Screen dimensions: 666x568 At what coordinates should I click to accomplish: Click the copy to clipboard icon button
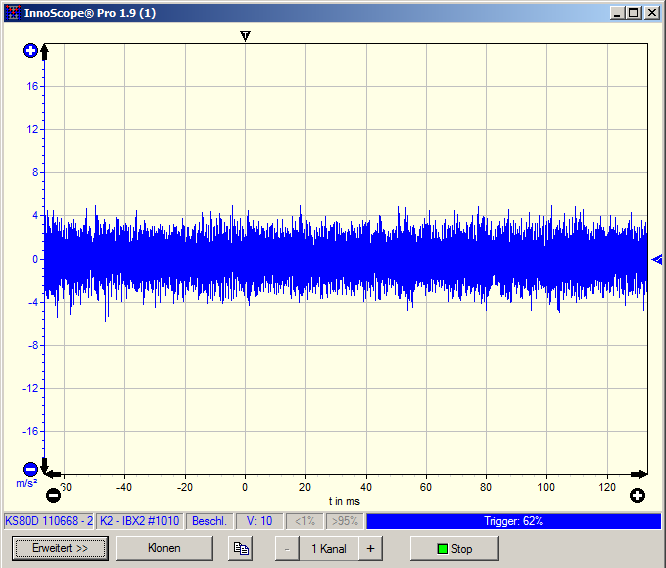coord(240,548)
